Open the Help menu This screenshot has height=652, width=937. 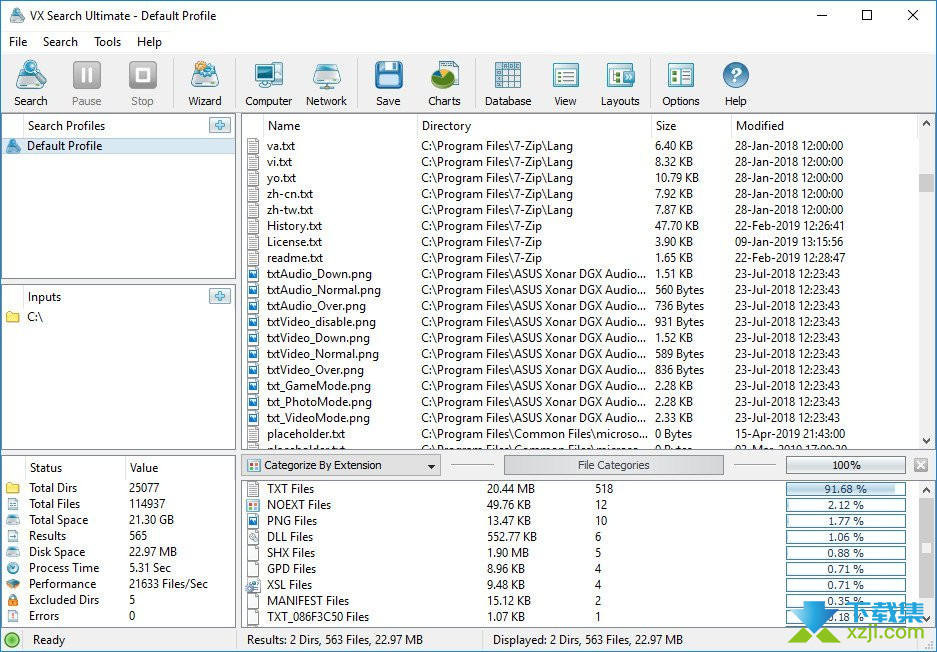click(x=149, y=42)
